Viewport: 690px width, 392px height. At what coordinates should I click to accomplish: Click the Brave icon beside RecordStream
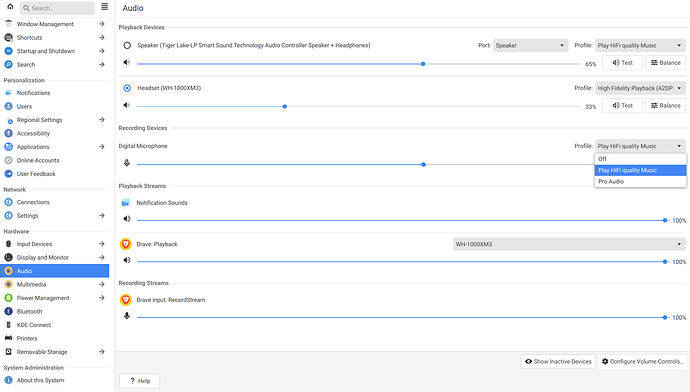[126, 300]
